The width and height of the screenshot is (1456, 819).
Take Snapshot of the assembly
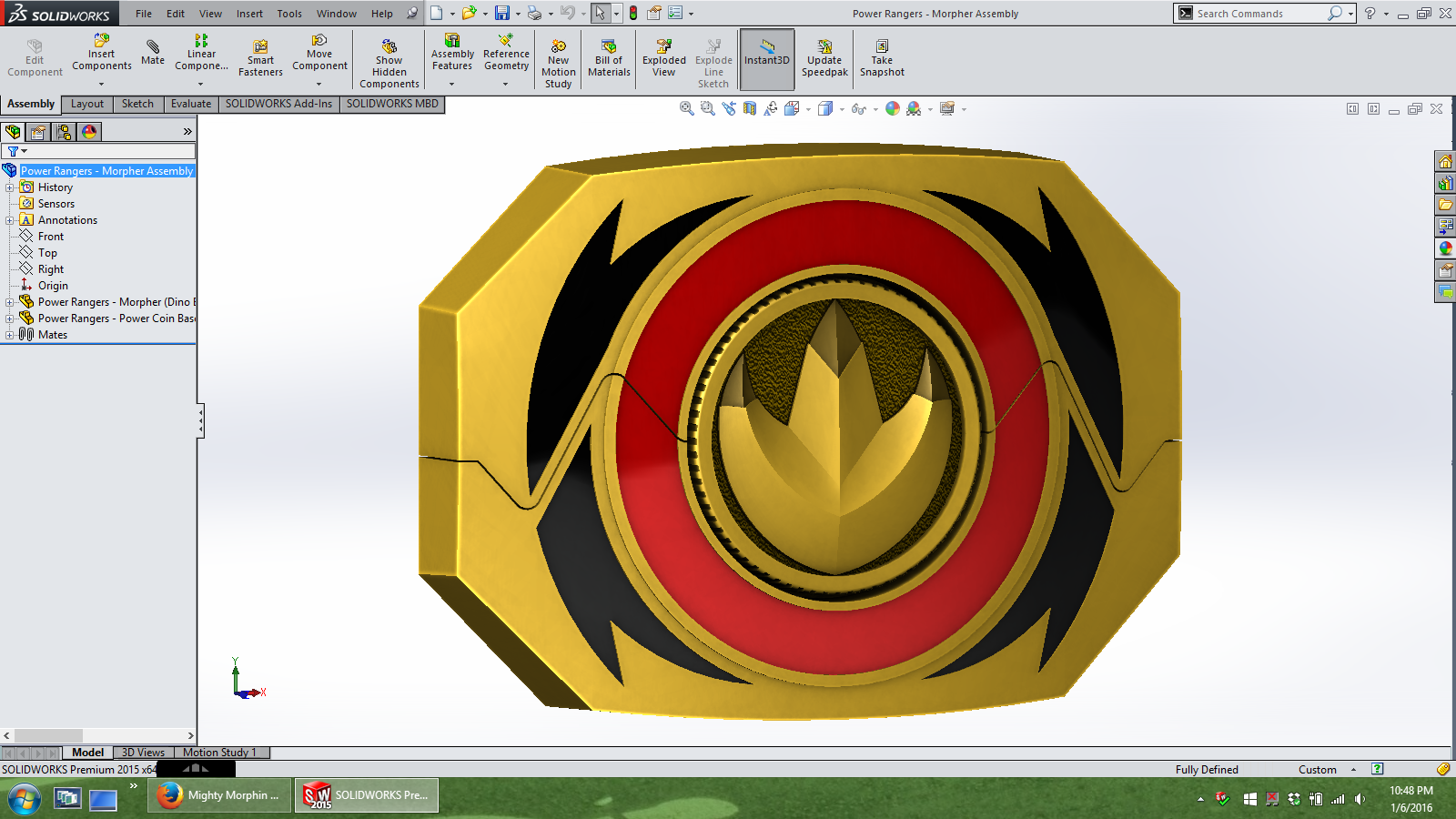point(882,58)
